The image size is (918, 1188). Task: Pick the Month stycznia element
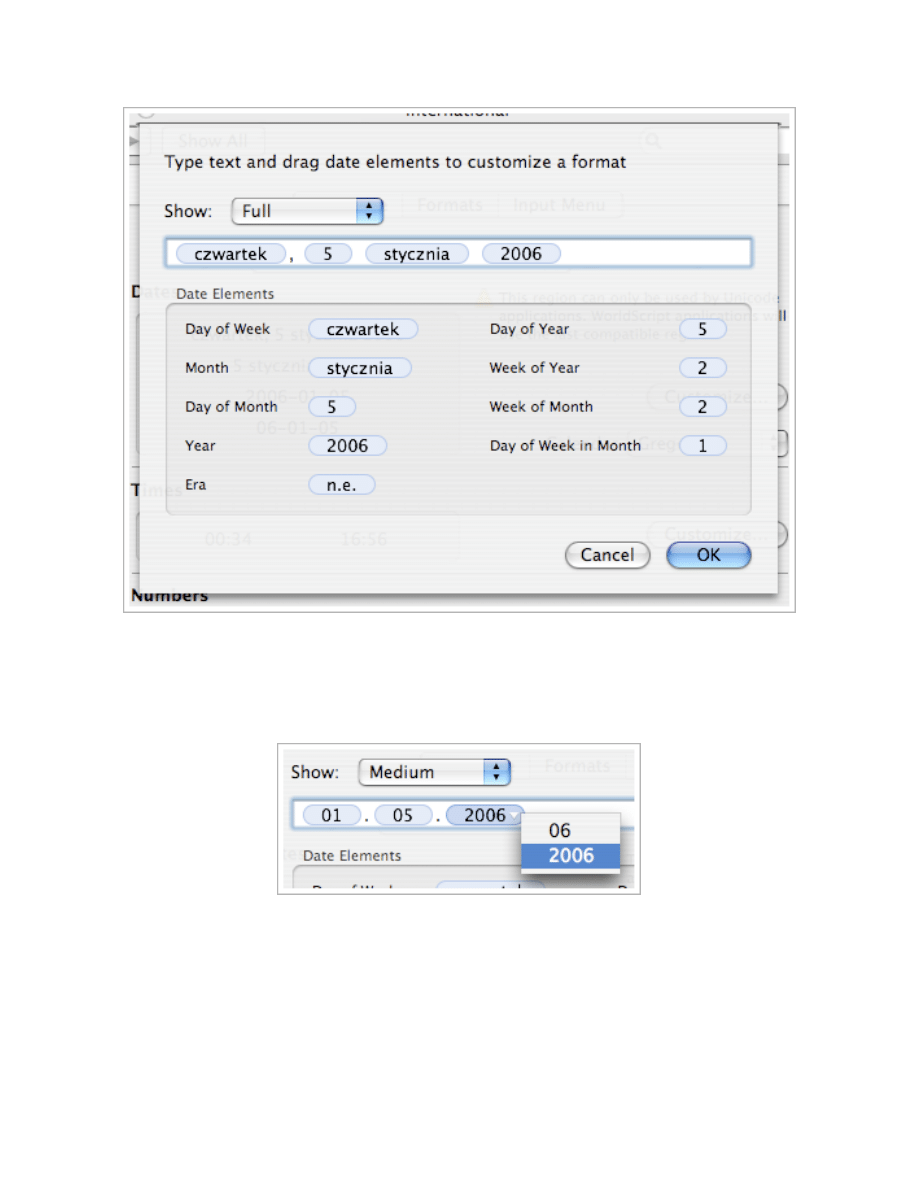(360, 368)
